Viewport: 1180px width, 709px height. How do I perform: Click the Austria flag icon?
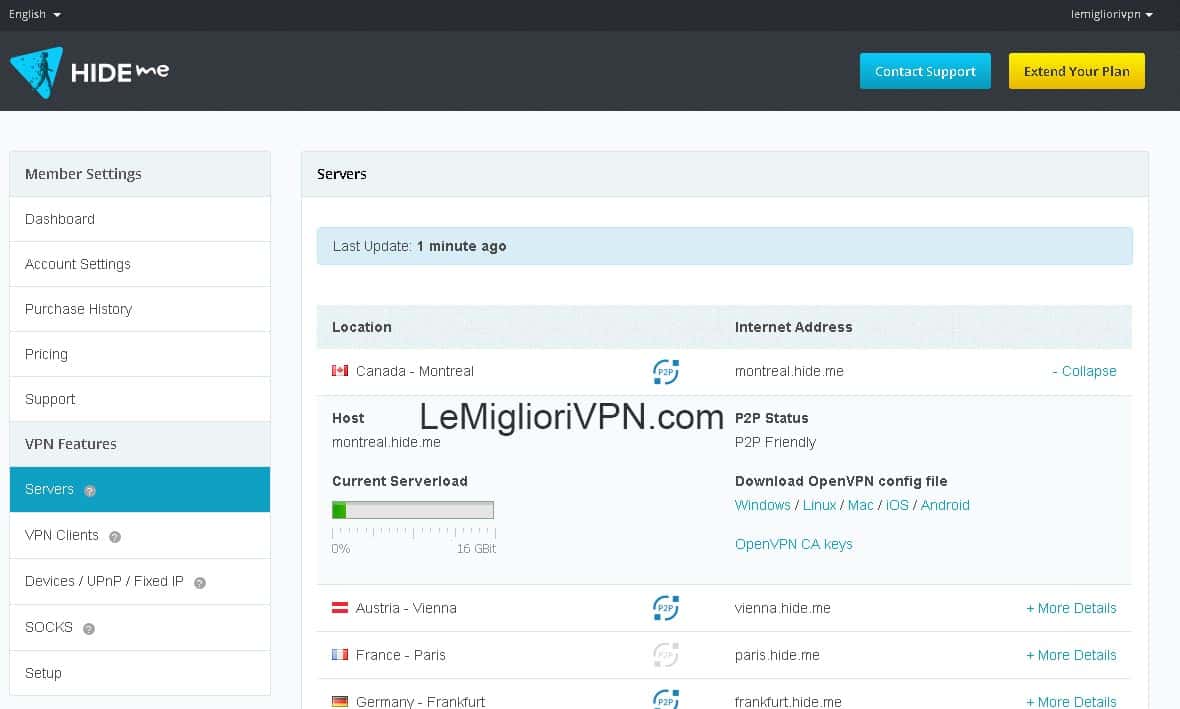click(x=340, y=607)
